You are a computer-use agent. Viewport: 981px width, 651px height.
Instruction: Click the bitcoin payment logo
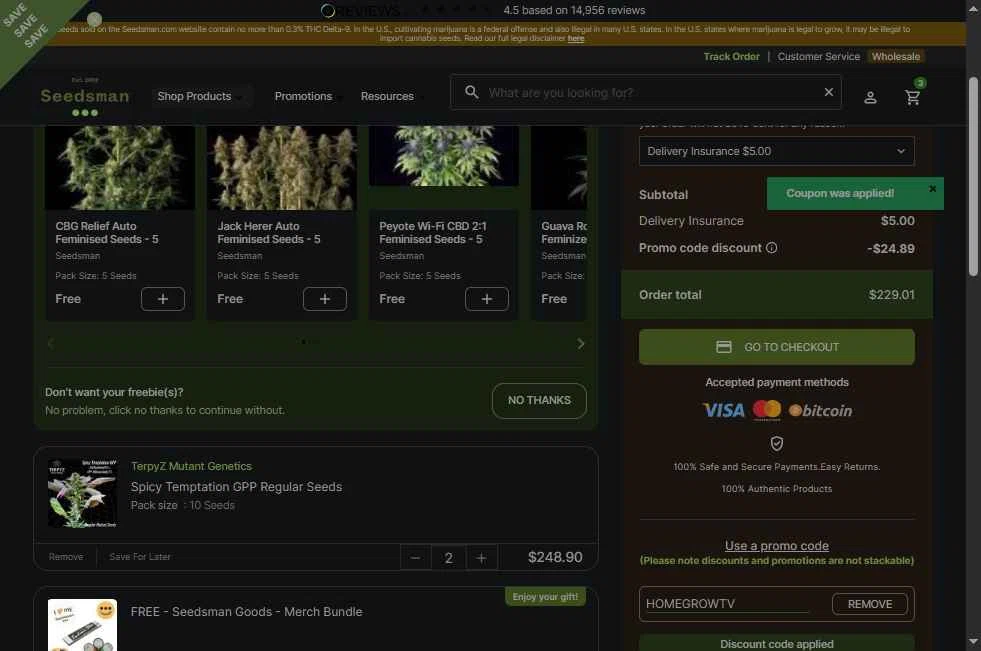coord(820,410)
